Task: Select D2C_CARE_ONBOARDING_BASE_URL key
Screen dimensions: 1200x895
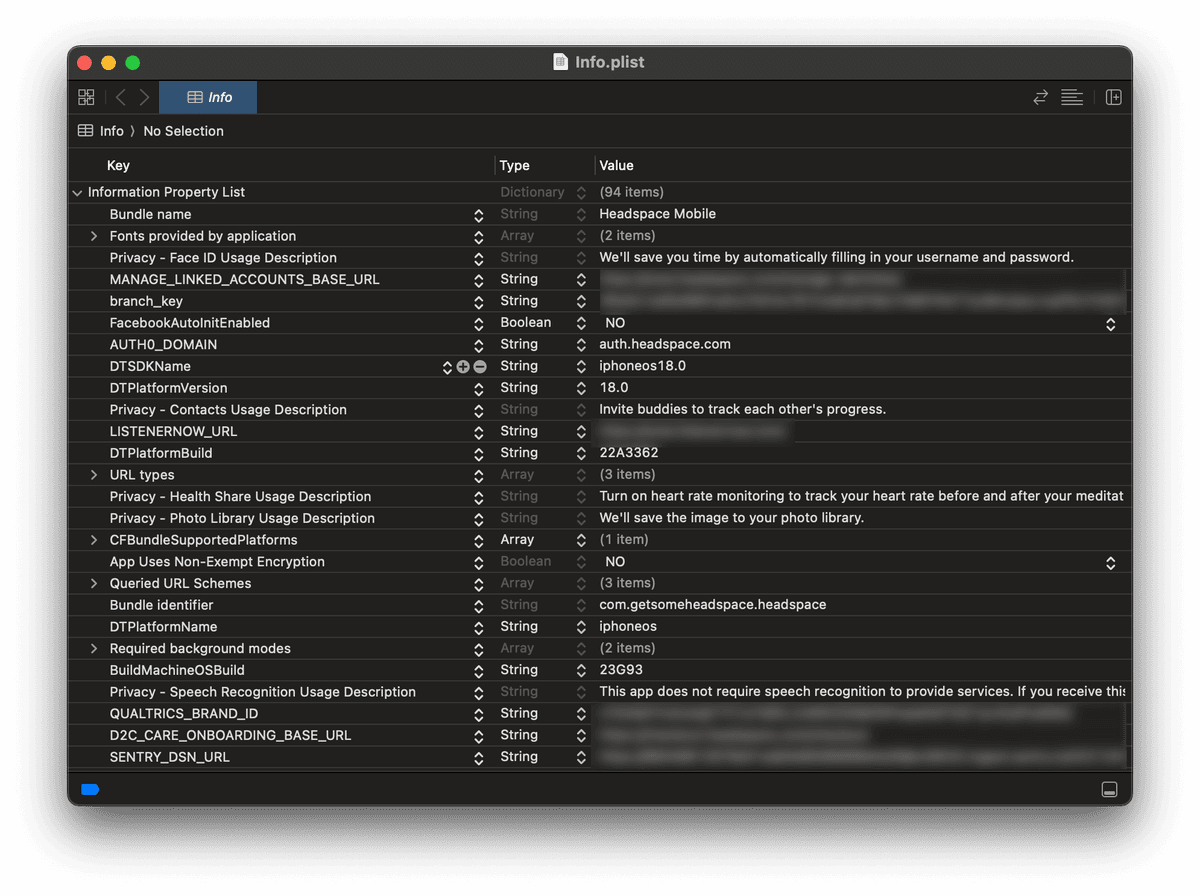Action: pos(230,735)
